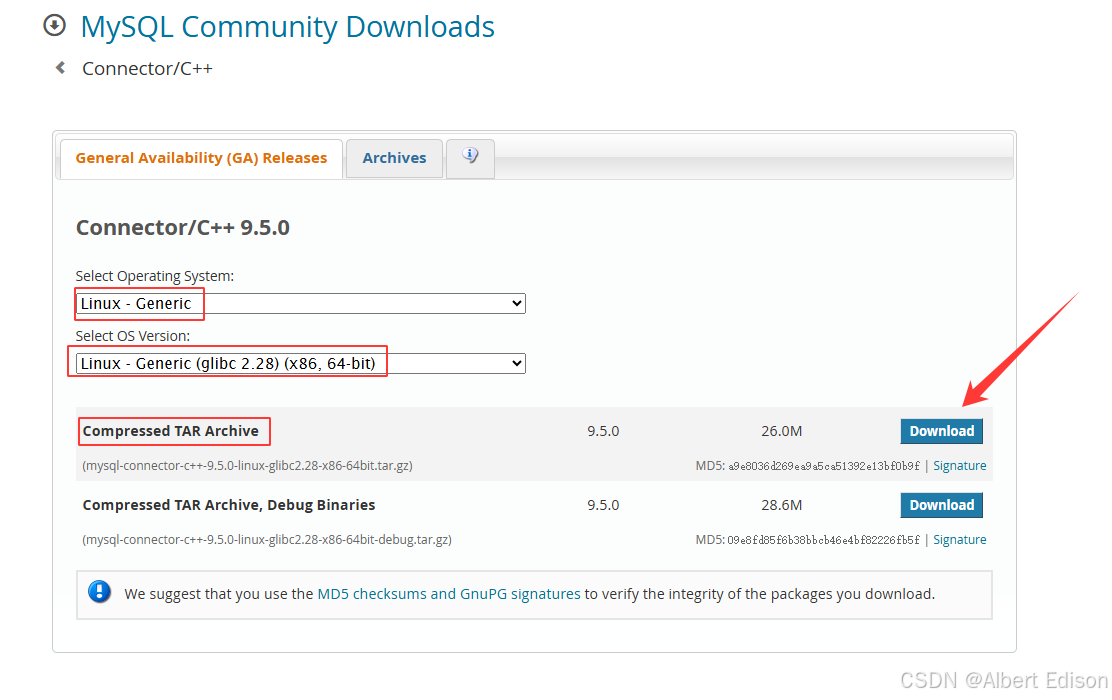Click version 9.5.0 in Debug Binaries row

click(603, 505)
